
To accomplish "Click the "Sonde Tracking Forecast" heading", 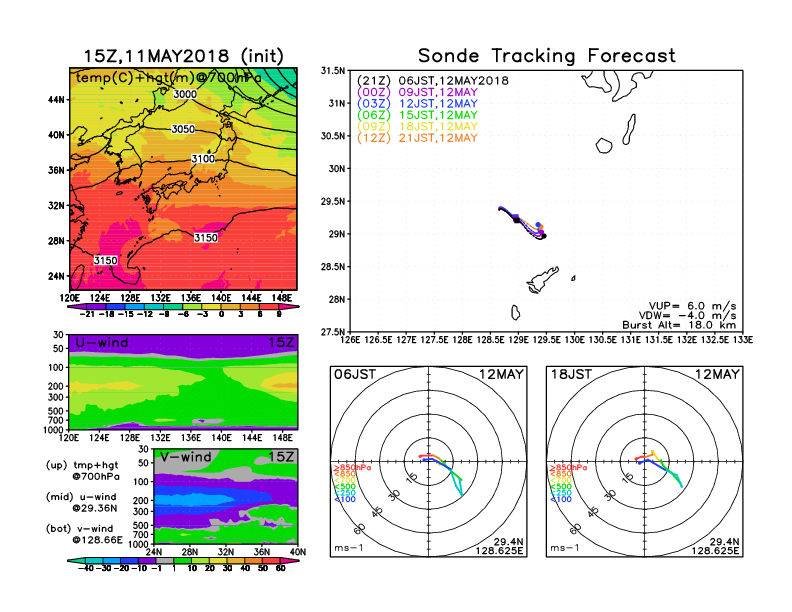I will click(x=547, y=56).
